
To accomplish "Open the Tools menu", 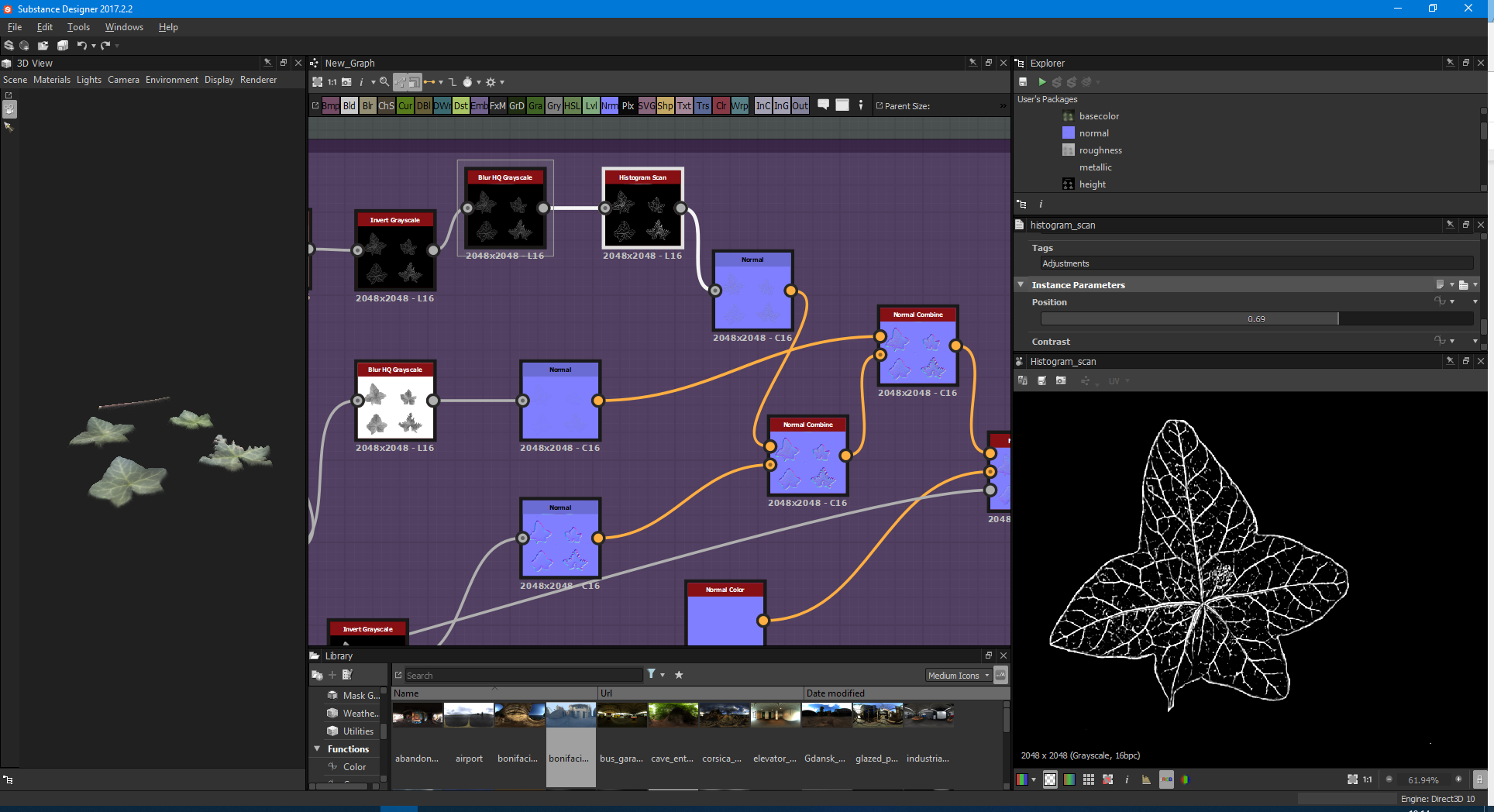I will 78,27.
